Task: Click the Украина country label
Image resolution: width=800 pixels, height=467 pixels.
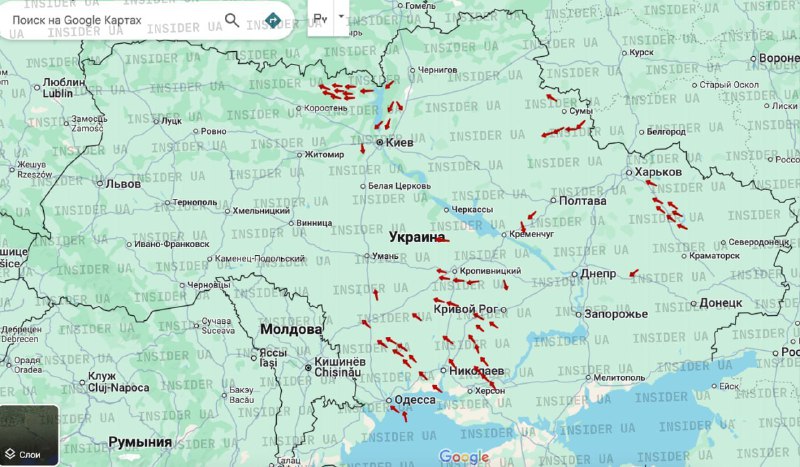Action: [x=415, y=238]
